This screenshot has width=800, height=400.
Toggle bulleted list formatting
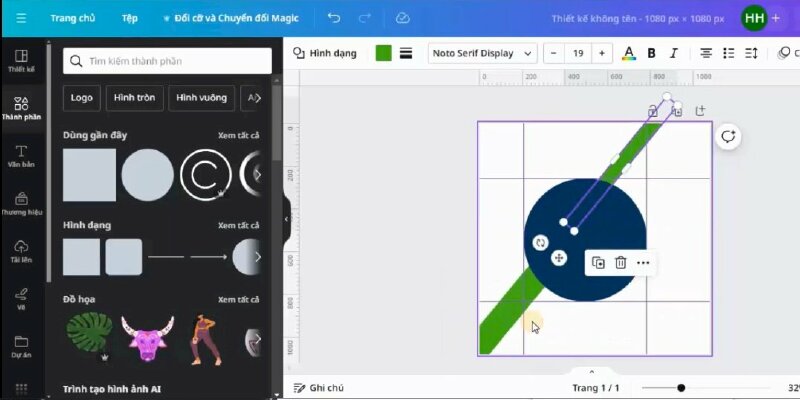coord(729,53)
